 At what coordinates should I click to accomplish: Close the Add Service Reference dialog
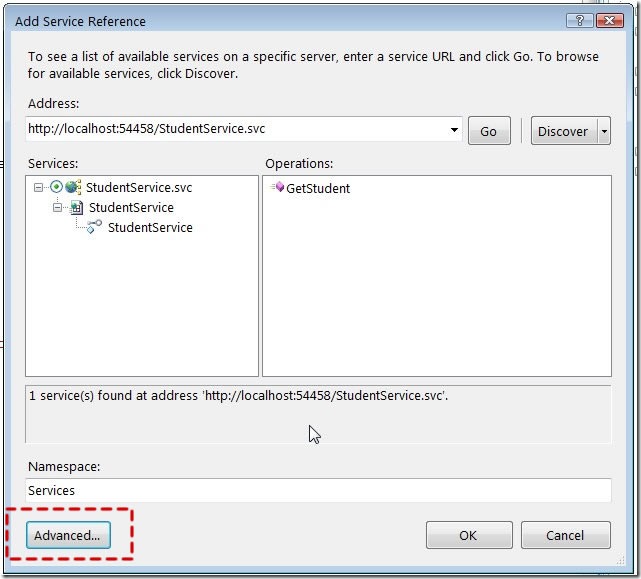(610, 20)
